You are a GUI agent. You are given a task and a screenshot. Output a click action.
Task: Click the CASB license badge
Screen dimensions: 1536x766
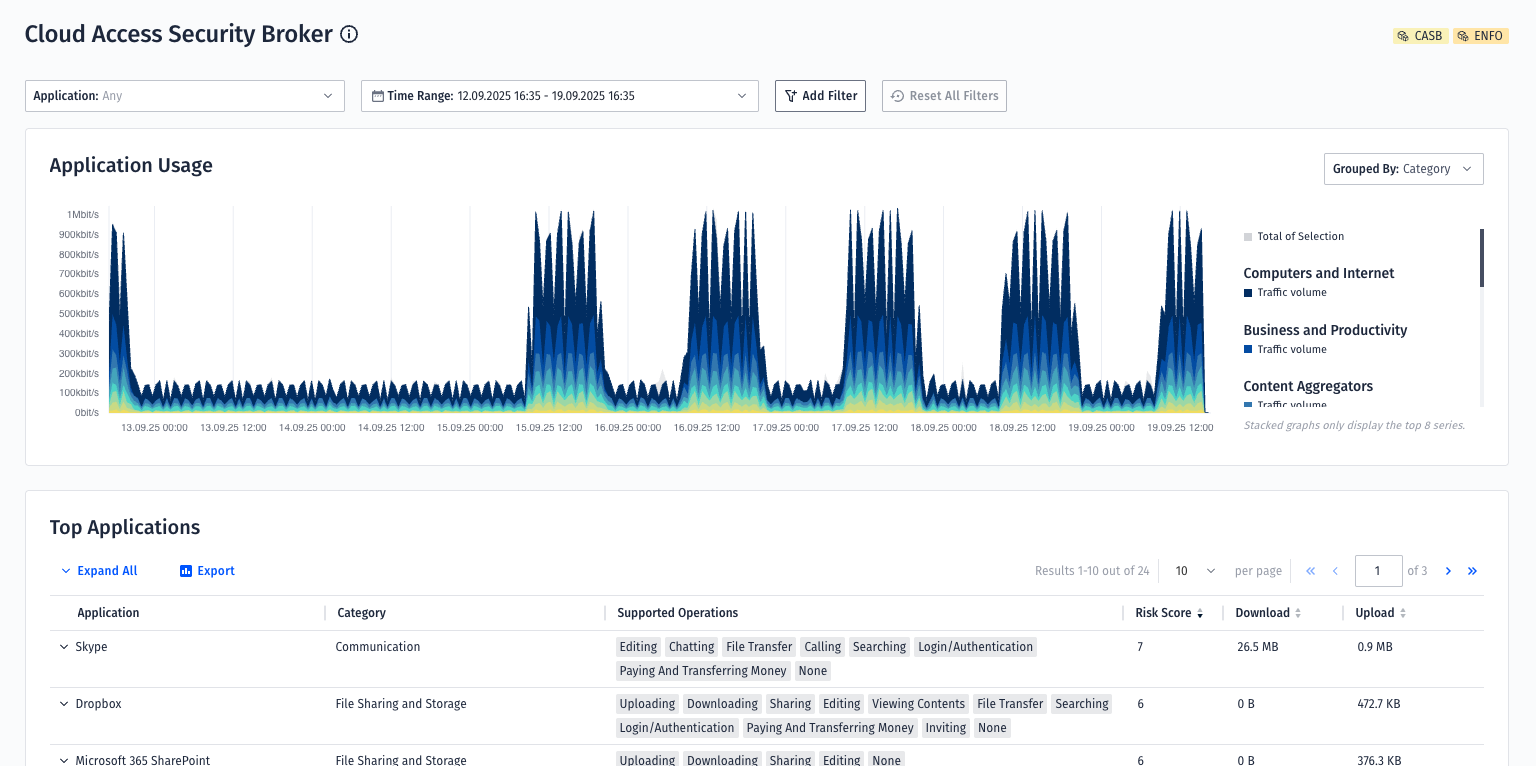(x=1420, y=36)
